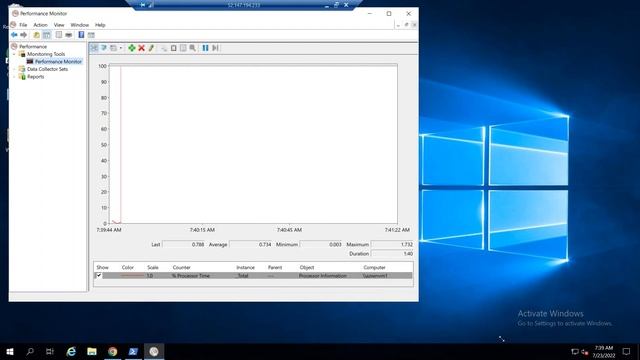This screenshot has height=360, width=640.
Task: Select Data Collector Sets in the tree
Action: 47,69
